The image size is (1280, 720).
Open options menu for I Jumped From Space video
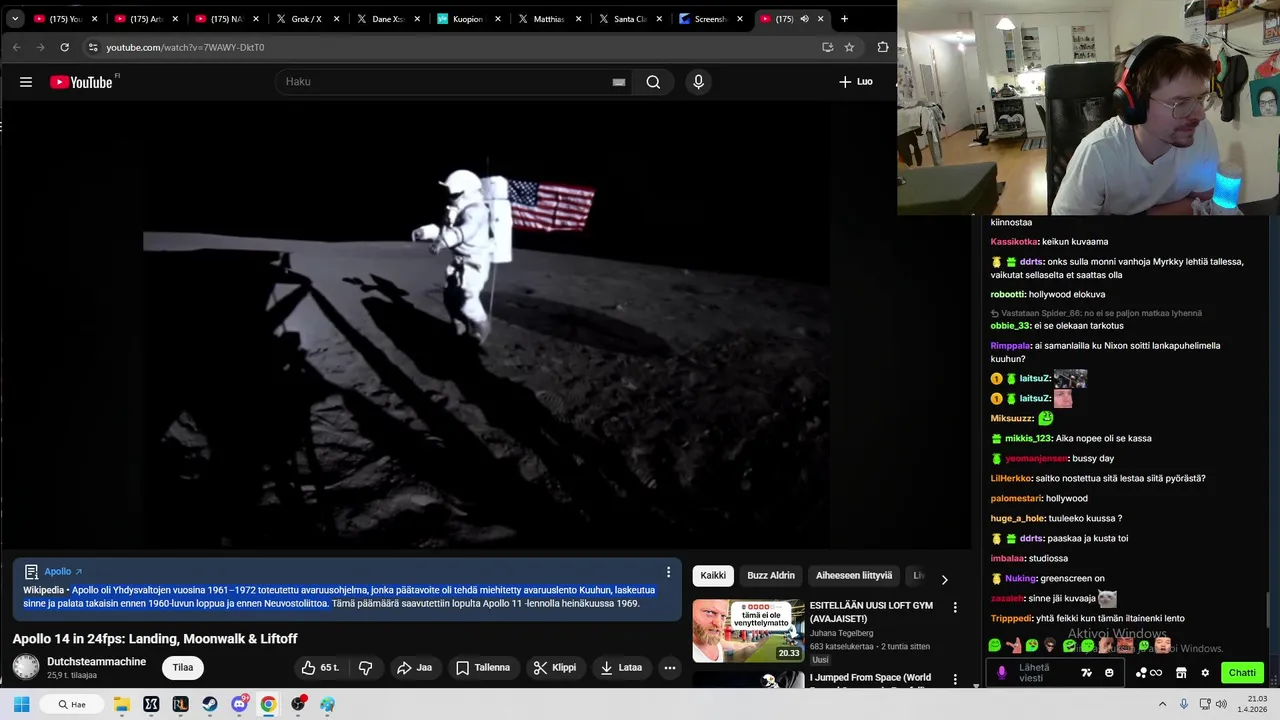(955, 680)
